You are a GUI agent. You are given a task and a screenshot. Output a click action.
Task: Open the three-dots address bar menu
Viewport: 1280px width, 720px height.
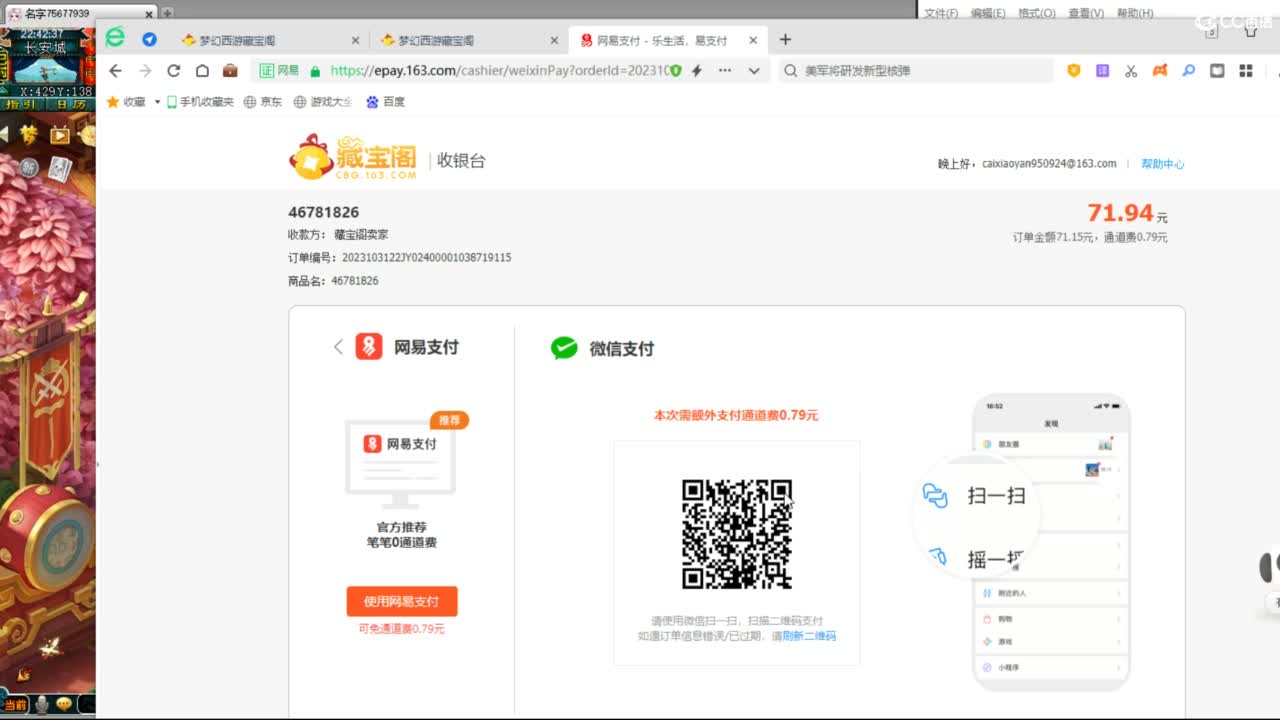point(725,71)
